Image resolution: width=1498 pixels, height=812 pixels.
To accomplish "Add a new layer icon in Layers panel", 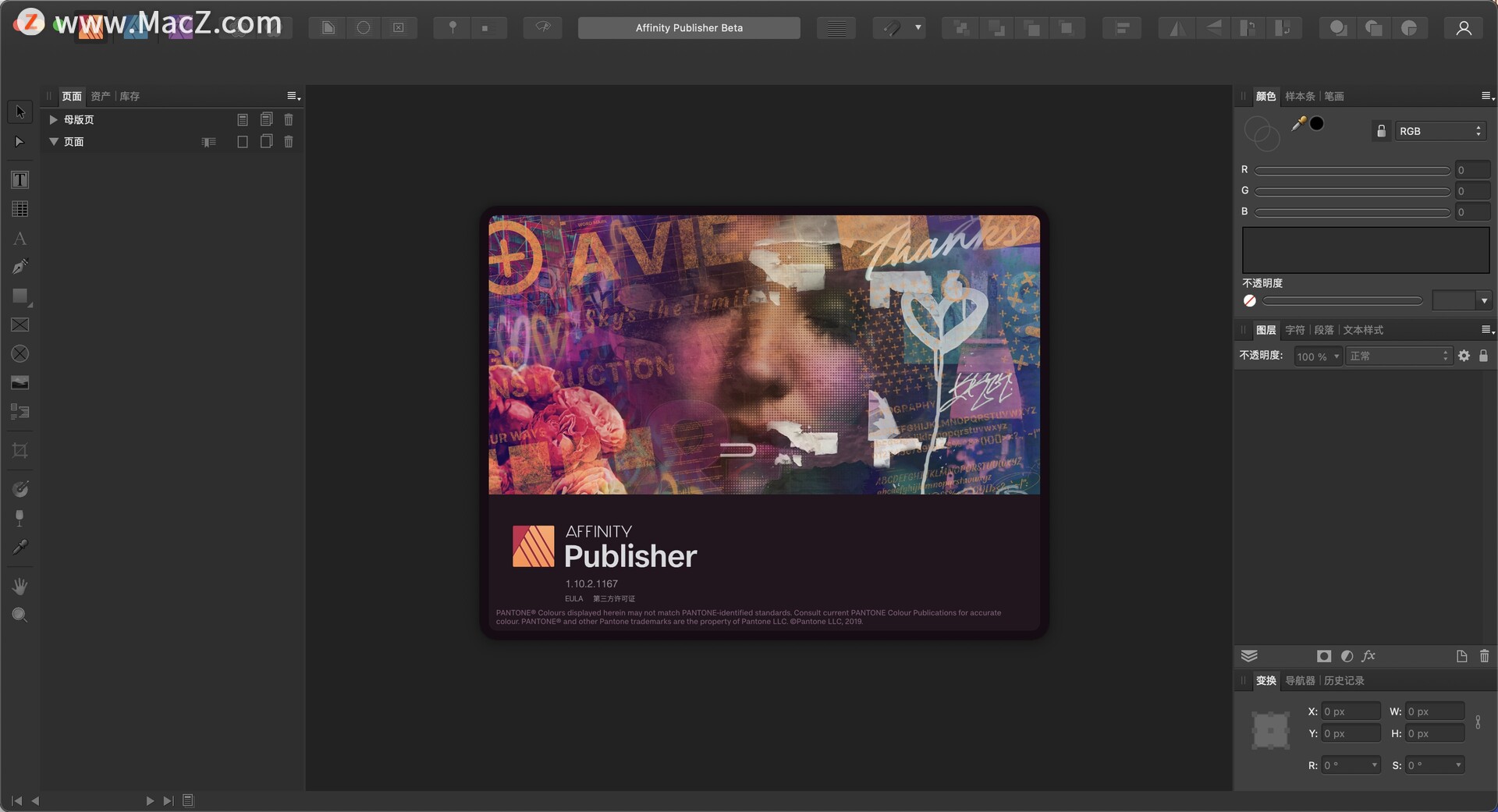I will click(x=1461, y=657).
